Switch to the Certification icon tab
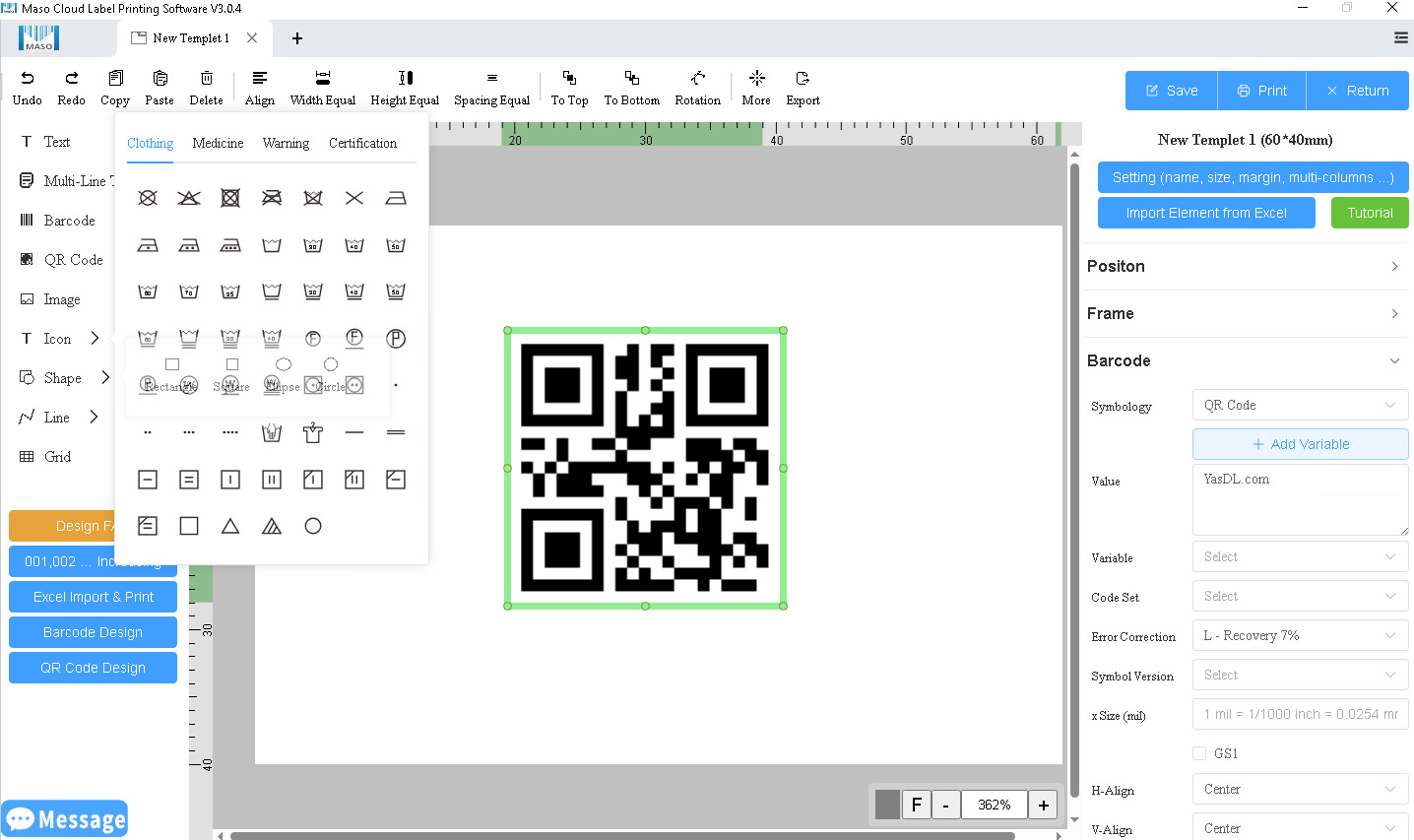This screenshot has height=840, width=1414. (362, 143)
